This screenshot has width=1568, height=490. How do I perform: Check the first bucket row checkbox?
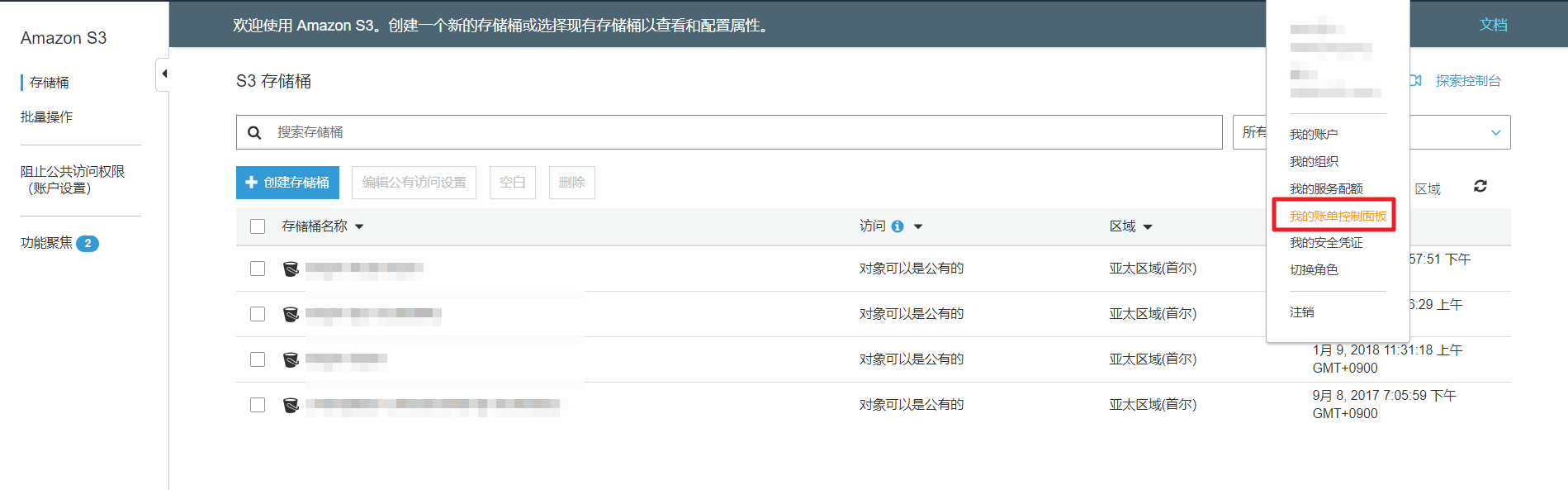coord(258,269)
